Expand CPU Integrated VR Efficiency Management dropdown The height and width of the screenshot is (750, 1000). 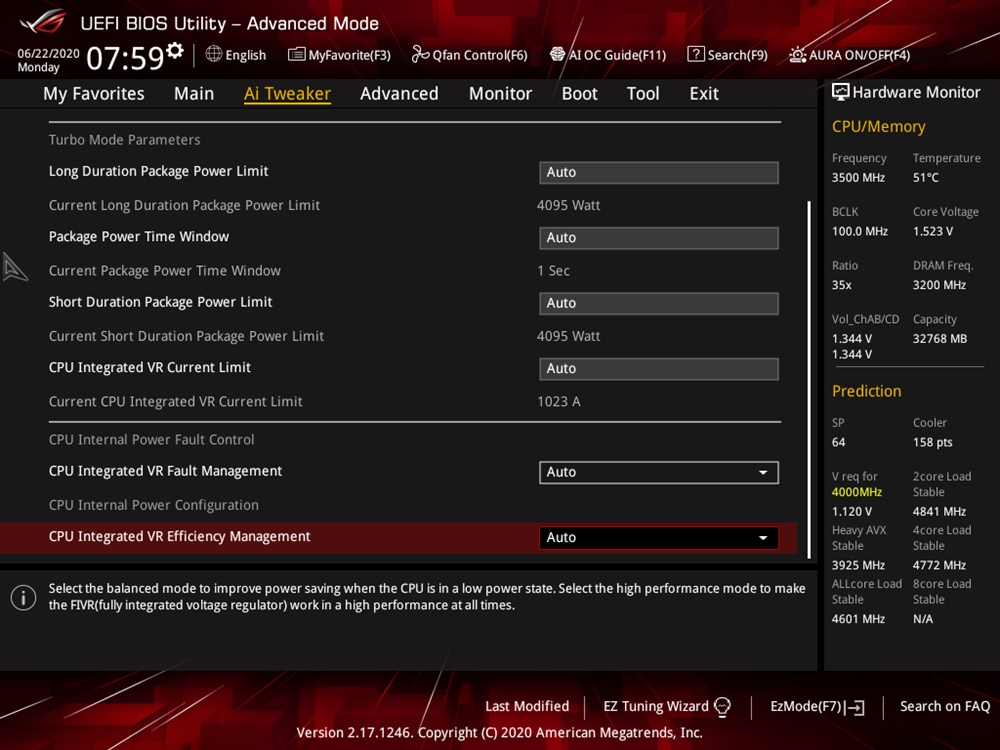coord(659,538)
